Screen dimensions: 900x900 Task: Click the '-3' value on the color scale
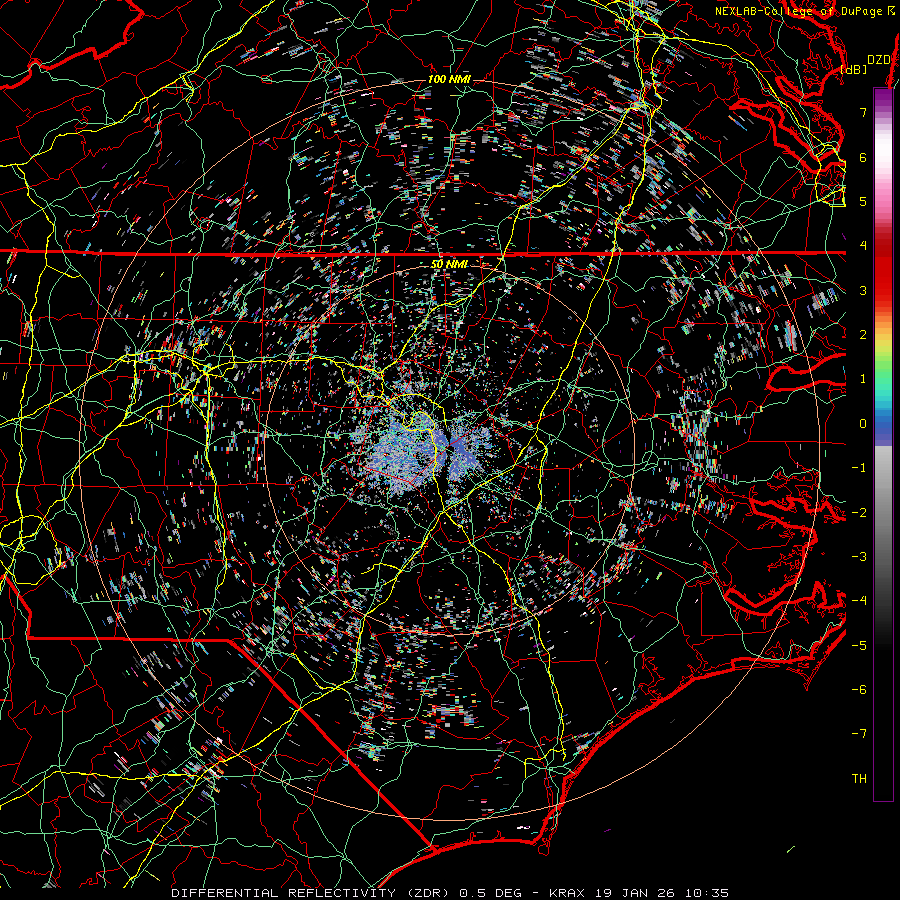click(x=859, y=557)
